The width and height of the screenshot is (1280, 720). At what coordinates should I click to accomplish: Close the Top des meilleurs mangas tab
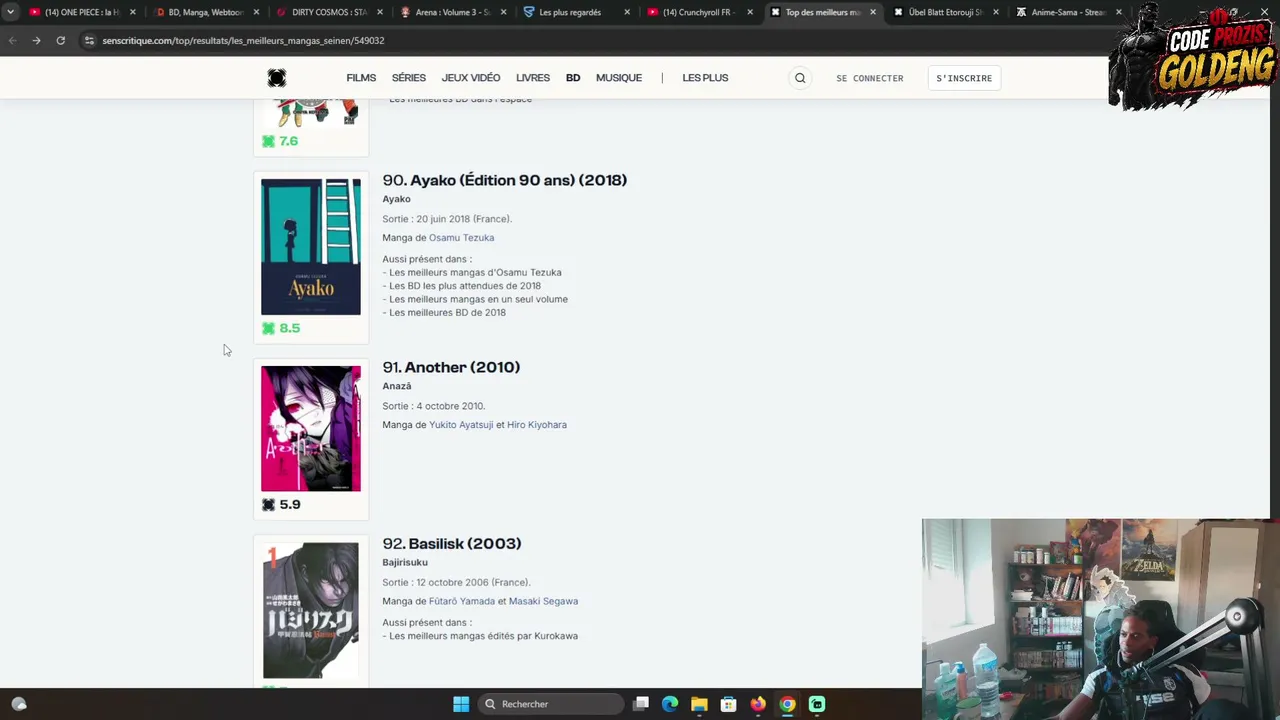pos(873,12)
